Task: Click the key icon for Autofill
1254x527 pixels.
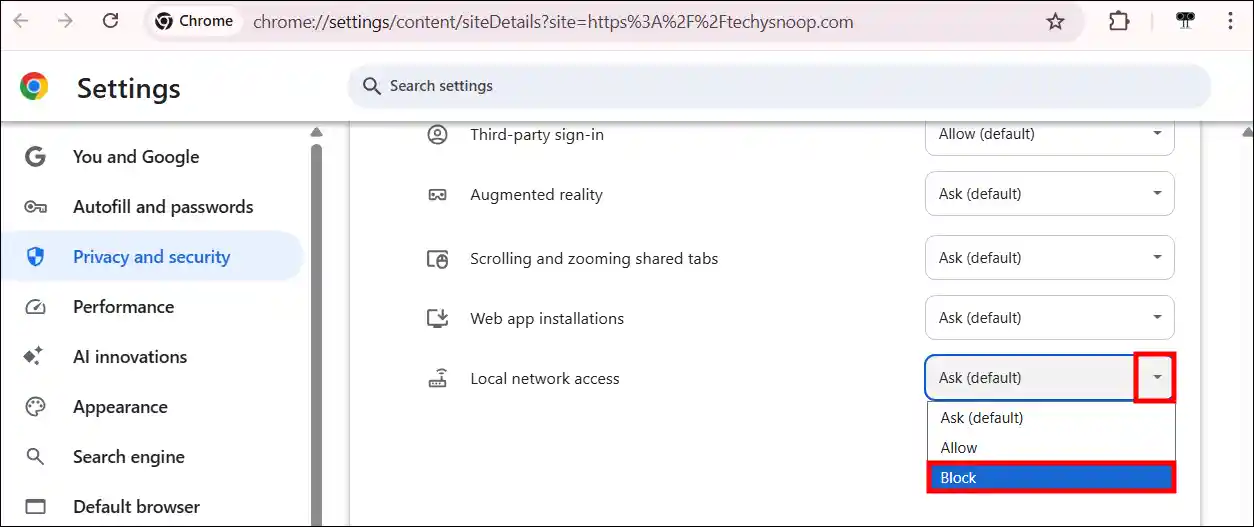Action: (35, 207)
